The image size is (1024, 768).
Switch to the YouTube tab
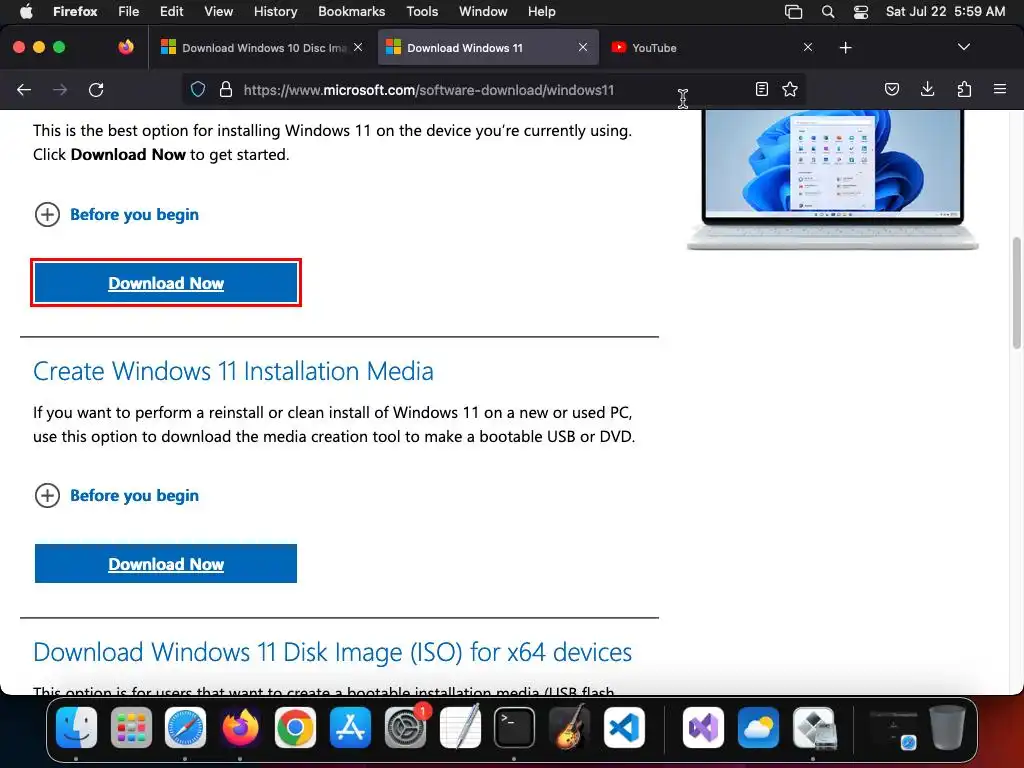click(x=712, y=48)
